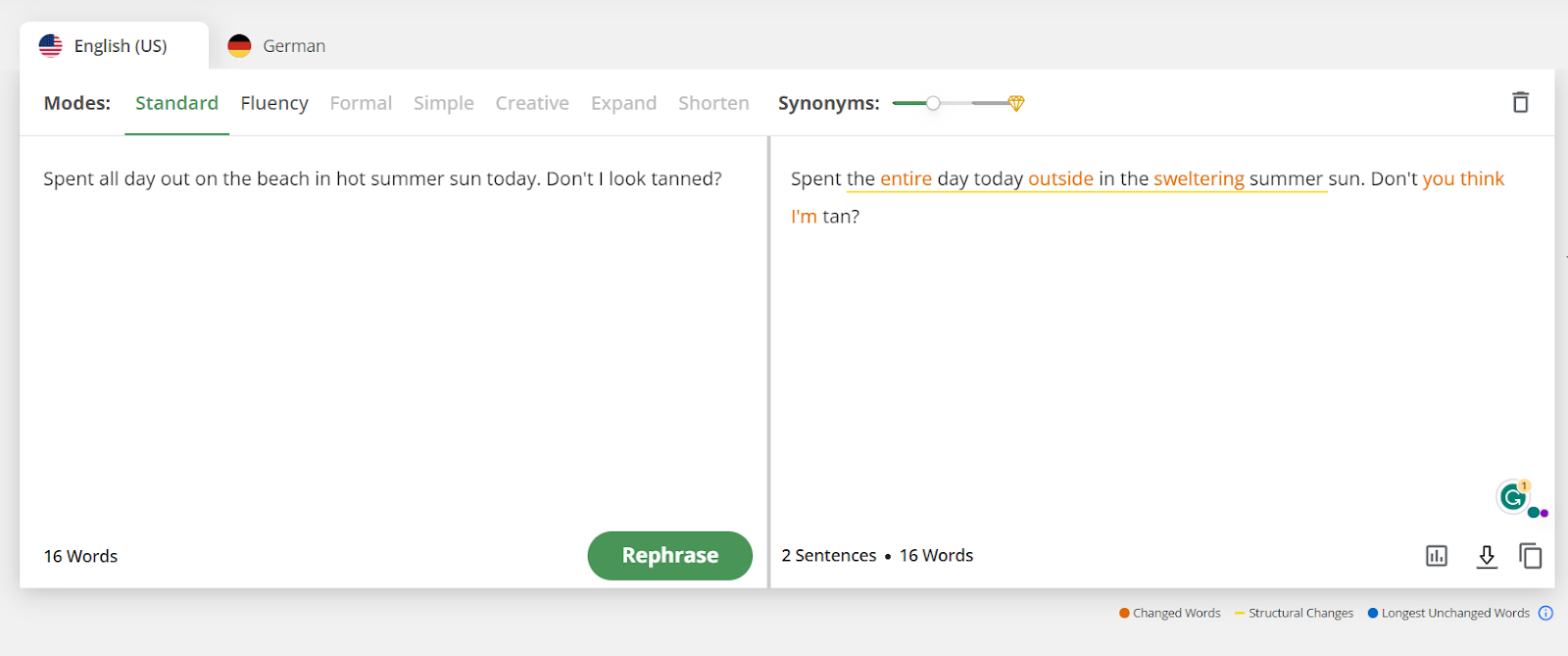The height and width of the screenshot is (656, 1568).
Task: Click the US flag icon
Action: click(51, 45)
